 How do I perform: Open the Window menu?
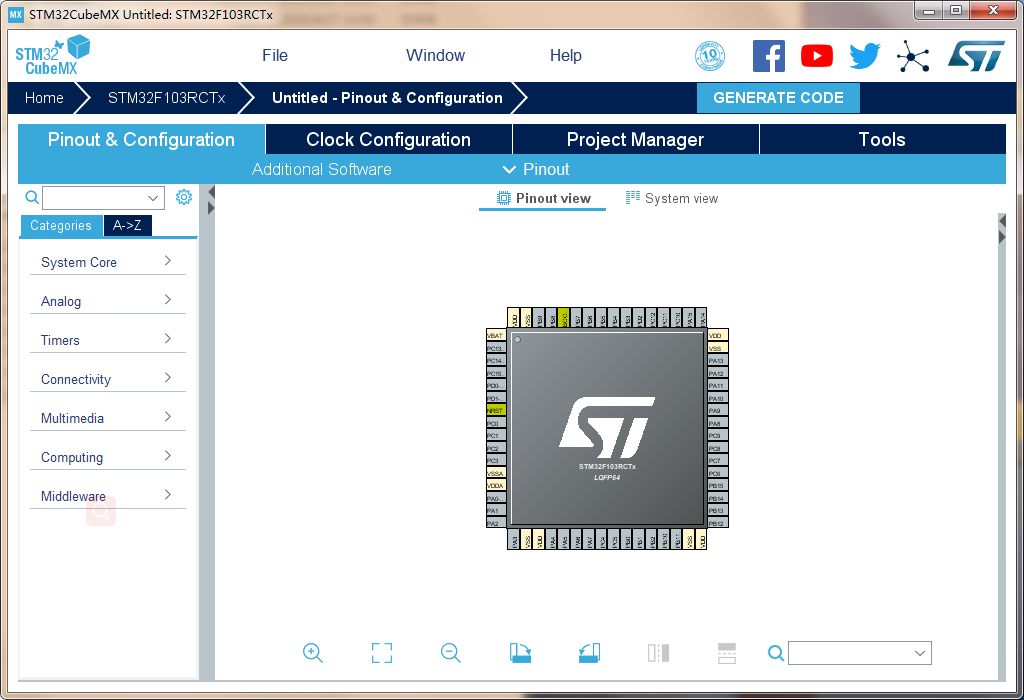click(435, 56)
